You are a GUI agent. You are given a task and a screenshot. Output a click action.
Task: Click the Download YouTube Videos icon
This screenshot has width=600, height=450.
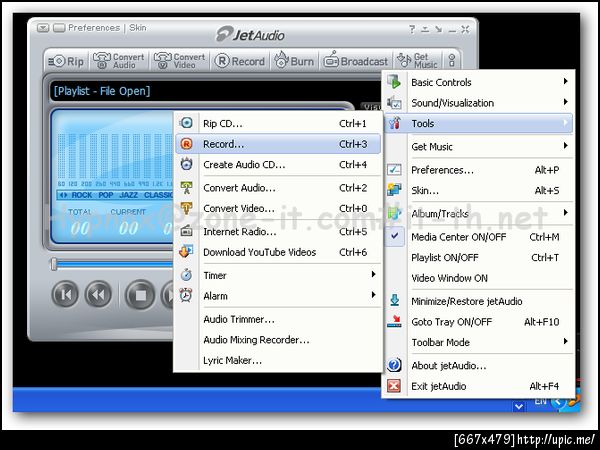[186, 251]
